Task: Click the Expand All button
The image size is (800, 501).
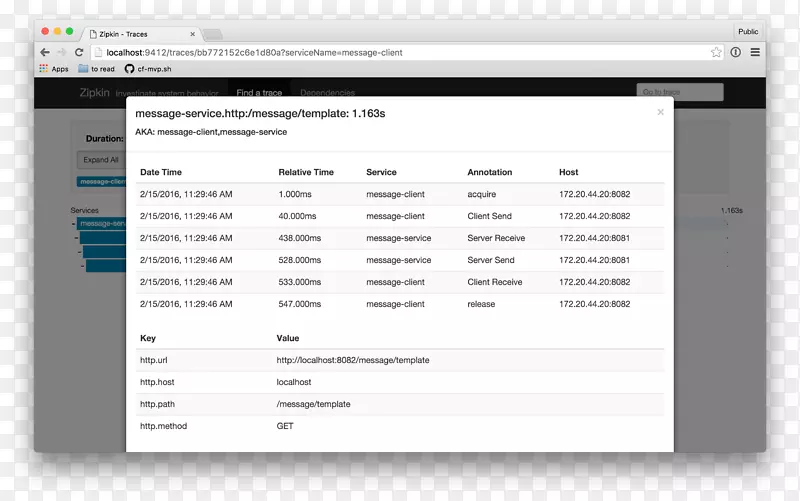Action: click(x=101, y=160)
